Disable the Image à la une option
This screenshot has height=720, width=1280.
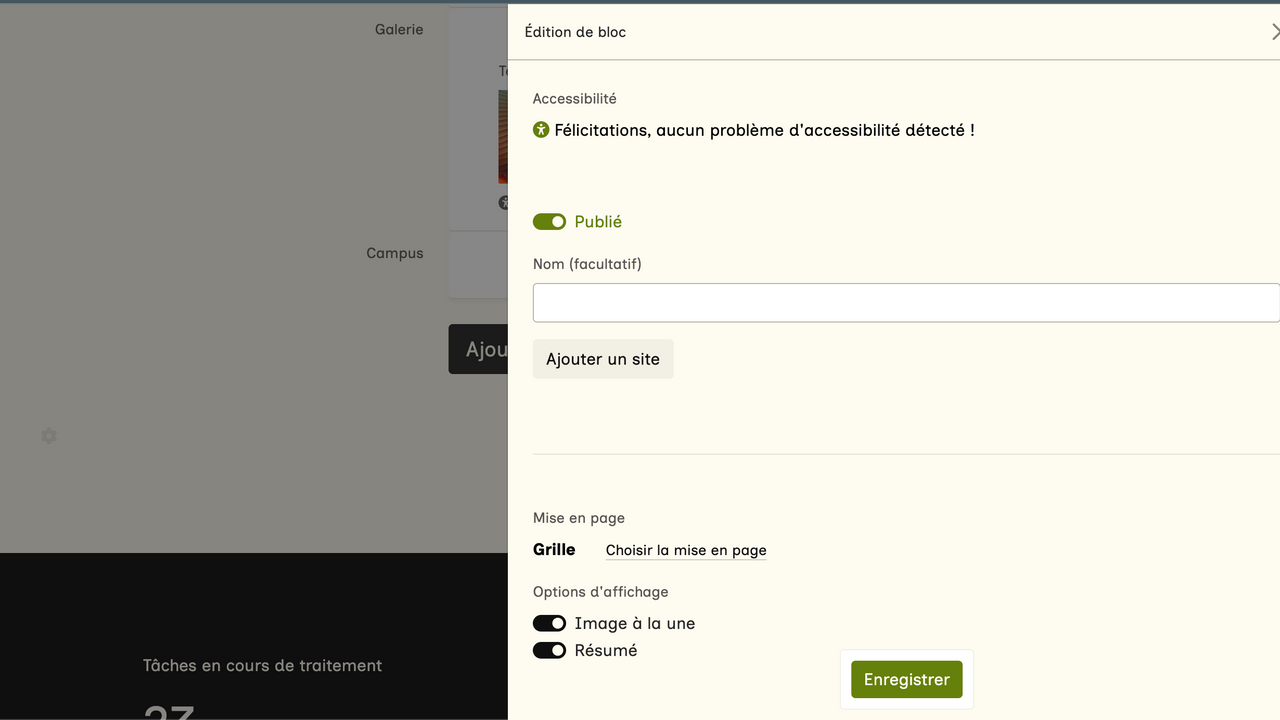549,624
